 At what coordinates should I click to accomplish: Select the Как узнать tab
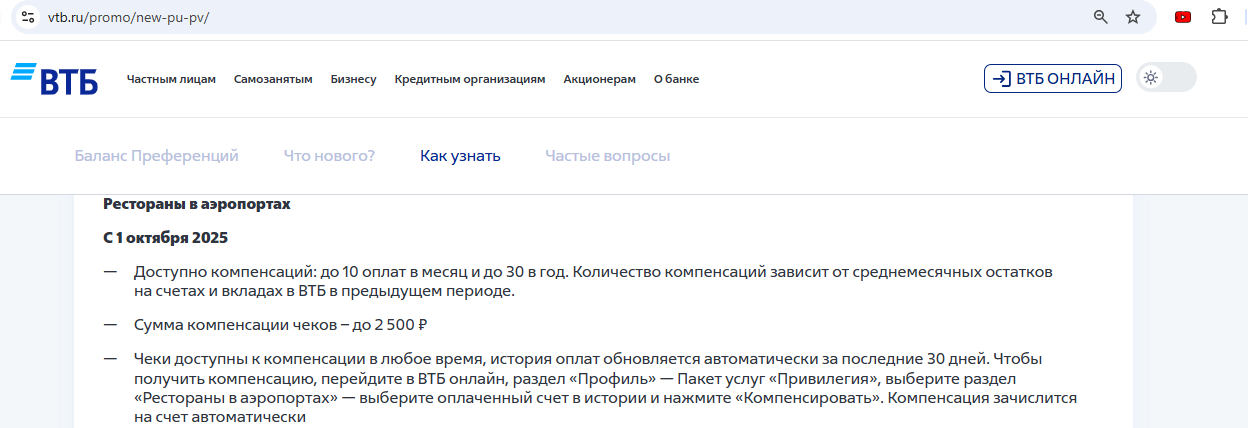click(460, 156)
